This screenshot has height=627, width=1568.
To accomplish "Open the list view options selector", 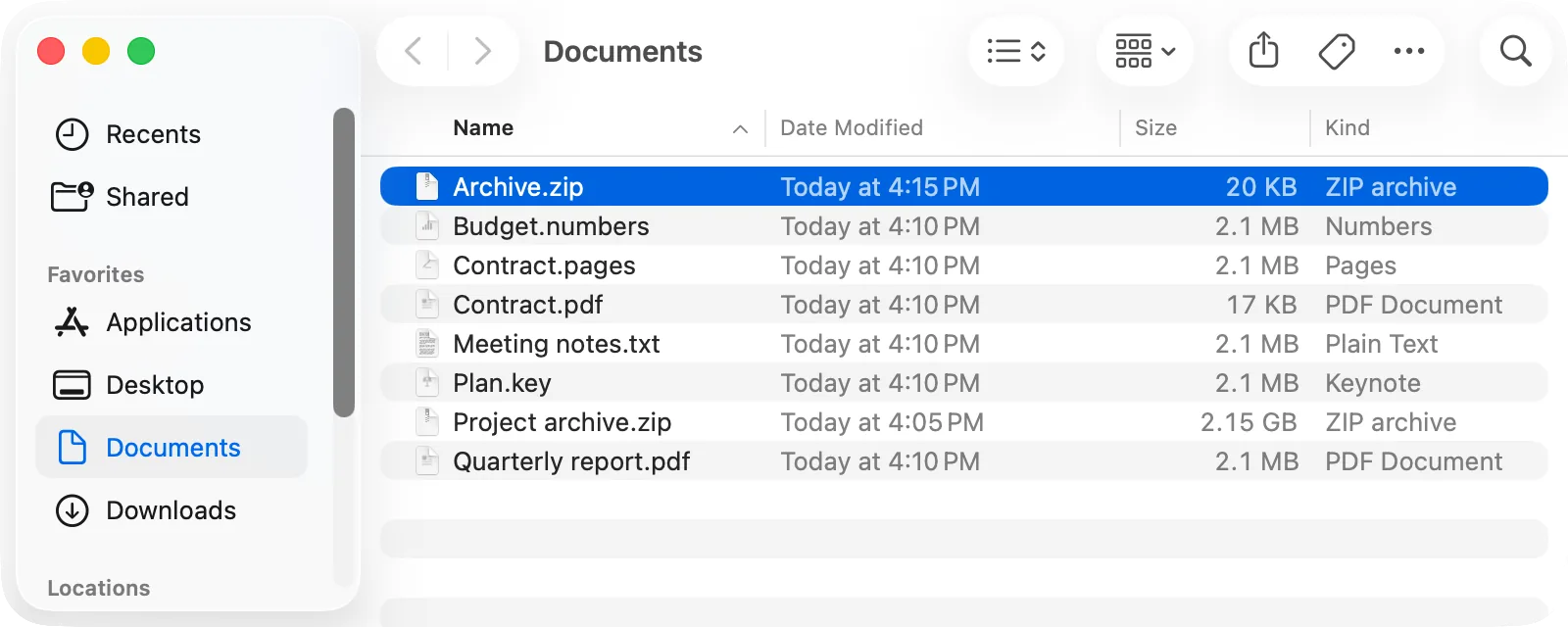I will (1016, 51).
